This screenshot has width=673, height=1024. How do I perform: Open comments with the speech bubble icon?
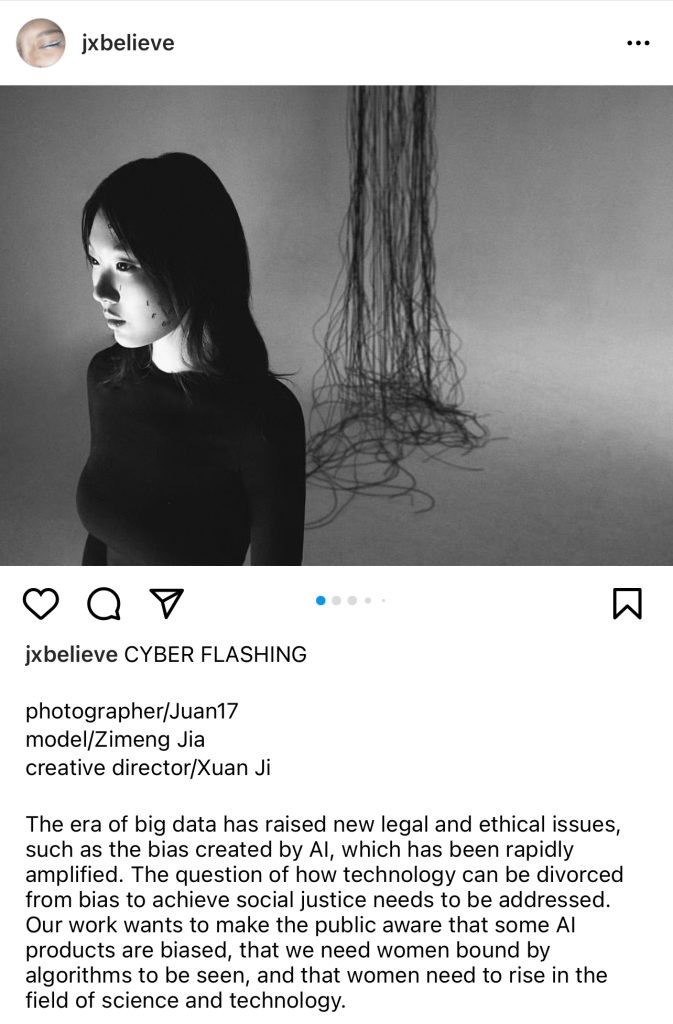[x=104, y=603]
